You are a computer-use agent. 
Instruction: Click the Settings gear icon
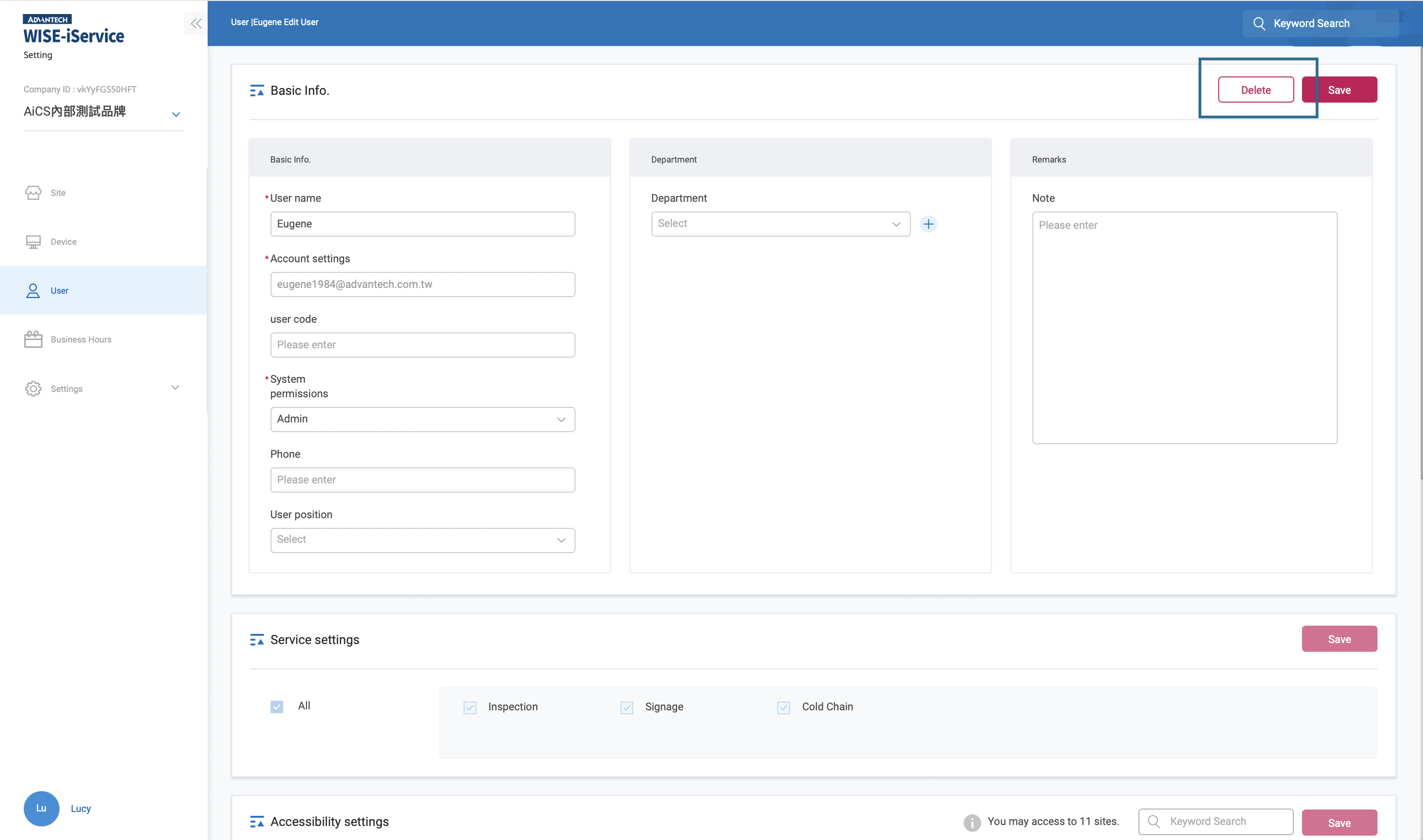[33, 388]
